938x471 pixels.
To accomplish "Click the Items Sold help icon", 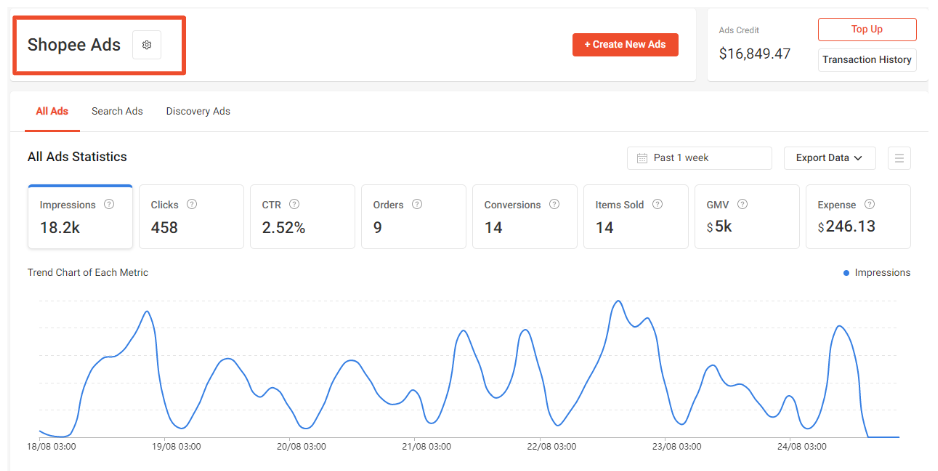I will point(658,204).
